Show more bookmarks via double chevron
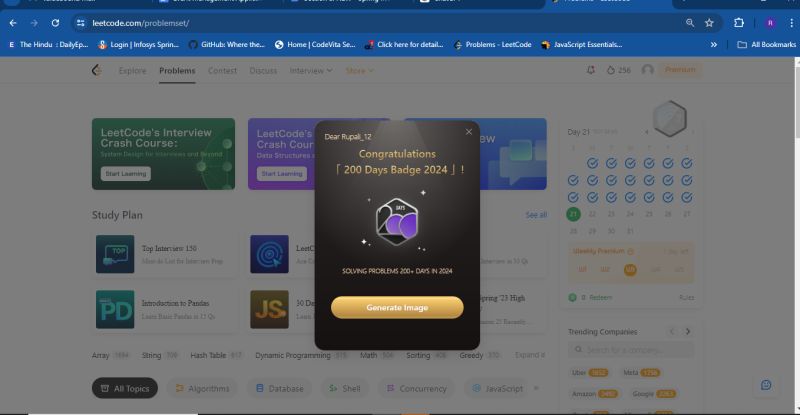Viewport: 800px width, 415px height. coord(714,44)
